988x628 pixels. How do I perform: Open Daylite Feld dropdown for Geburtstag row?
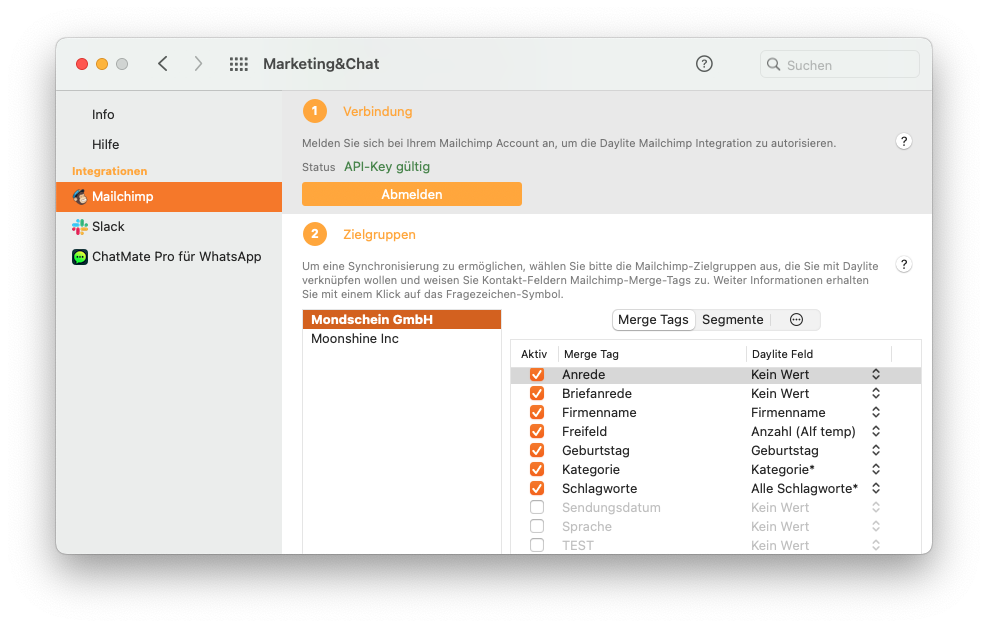[876, 450]
